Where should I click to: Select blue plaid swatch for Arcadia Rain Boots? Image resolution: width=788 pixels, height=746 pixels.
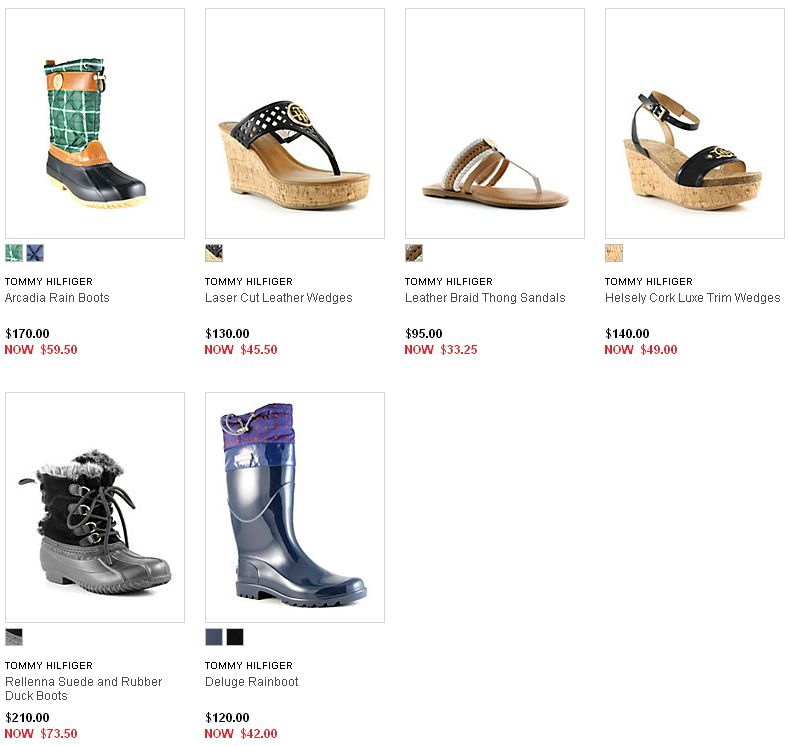35,253
